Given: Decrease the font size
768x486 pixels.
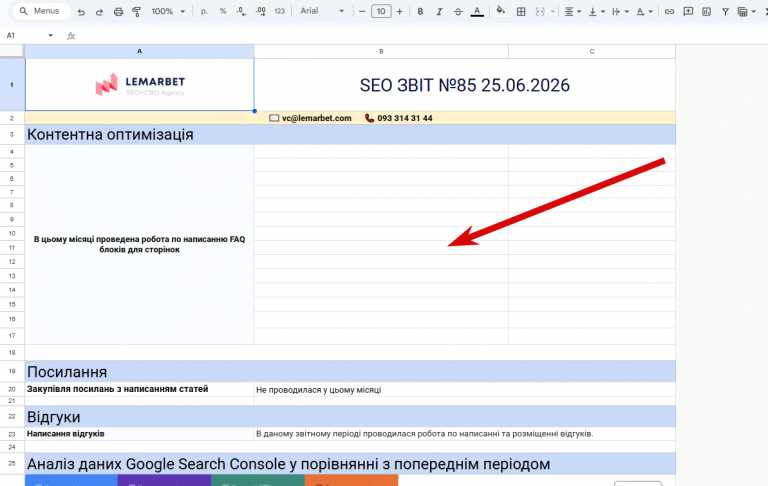Looking at the screenshot, I should pos(362,11).
